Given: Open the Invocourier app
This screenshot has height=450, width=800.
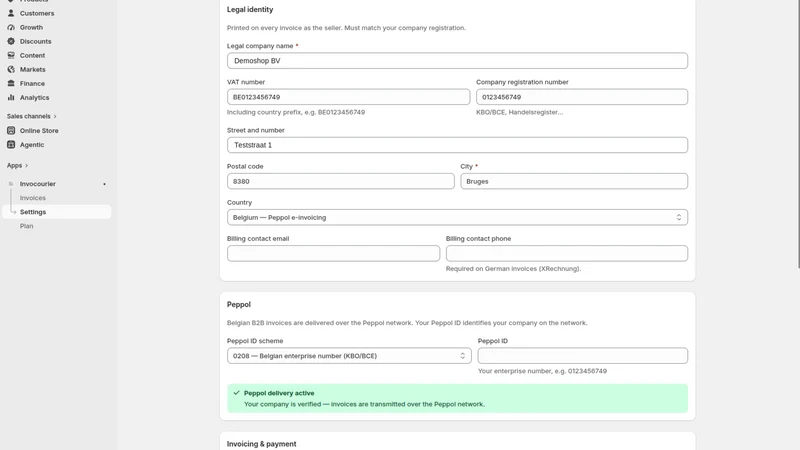Looking at the screenshot, I should point(38,184).
